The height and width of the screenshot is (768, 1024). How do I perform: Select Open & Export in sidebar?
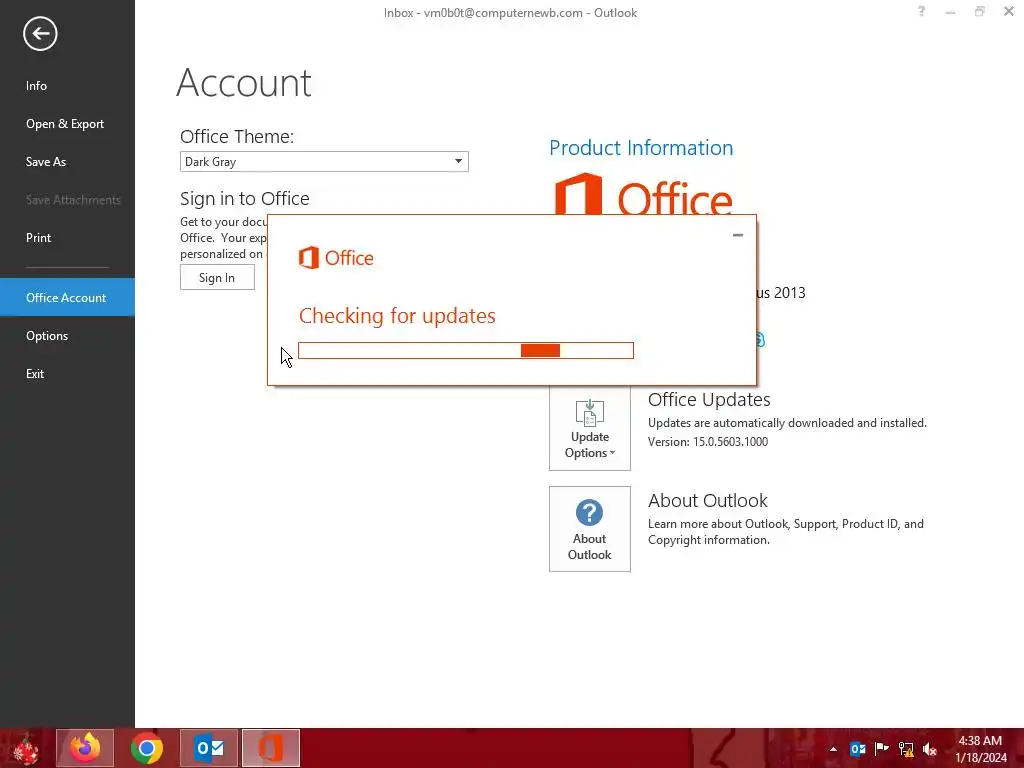click(67, 123)
